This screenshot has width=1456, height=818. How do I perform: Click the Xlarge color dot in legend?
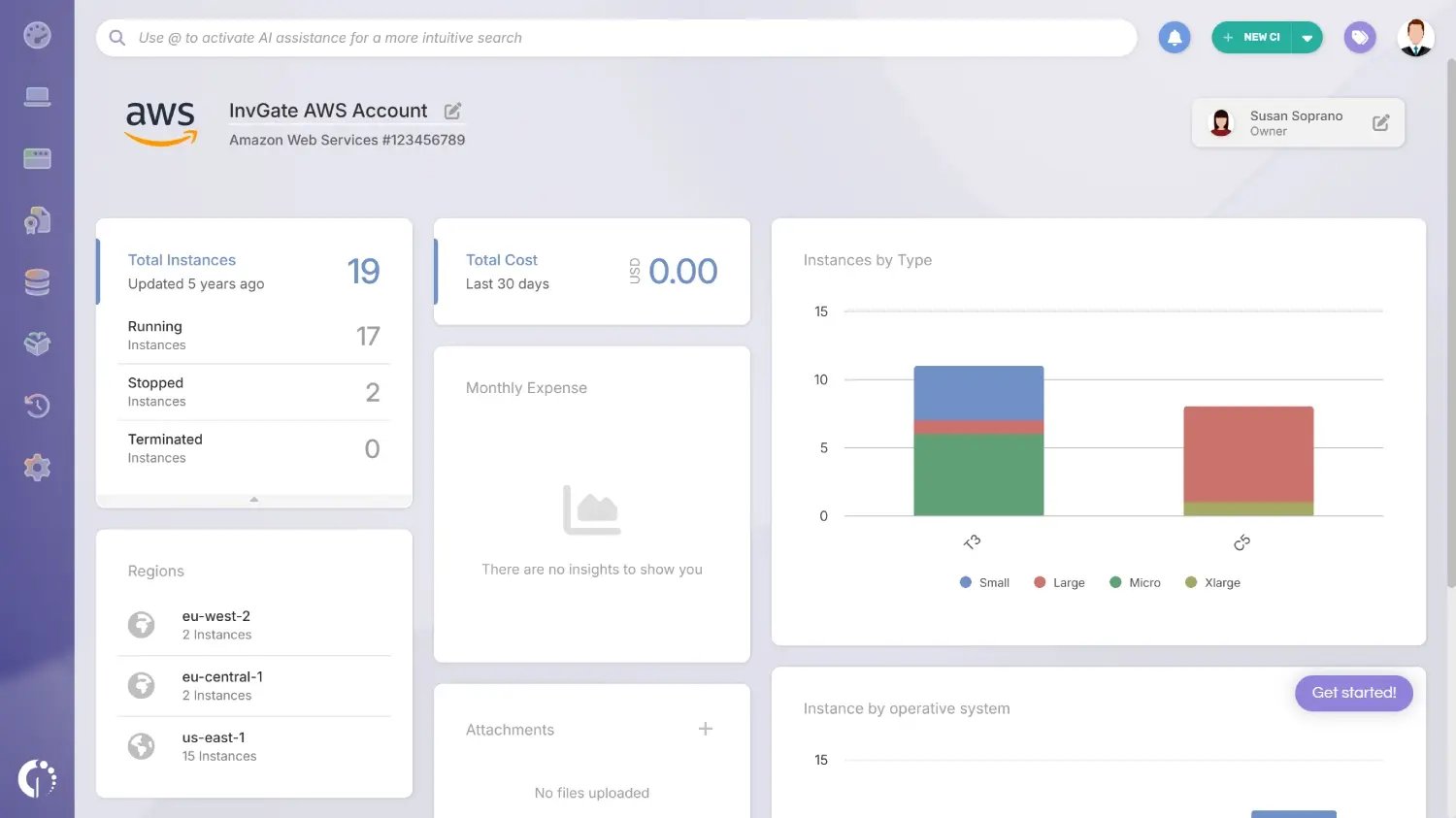coord(1191,582)
